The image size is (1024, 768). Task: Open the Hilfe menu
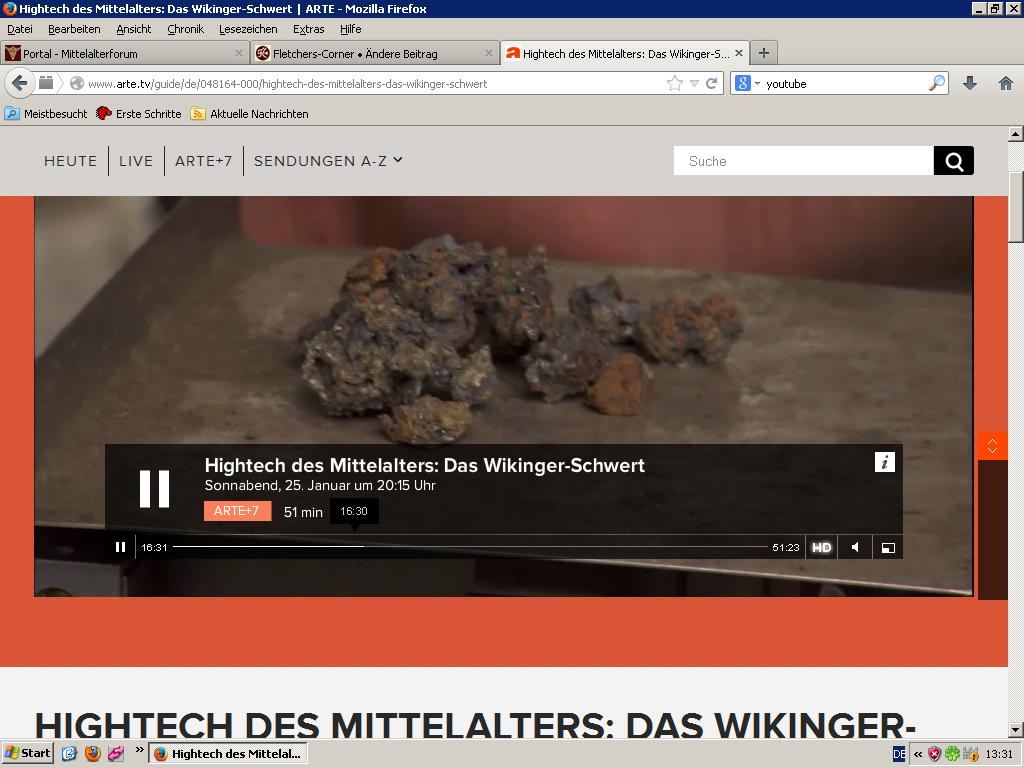(x=351, y=29)
